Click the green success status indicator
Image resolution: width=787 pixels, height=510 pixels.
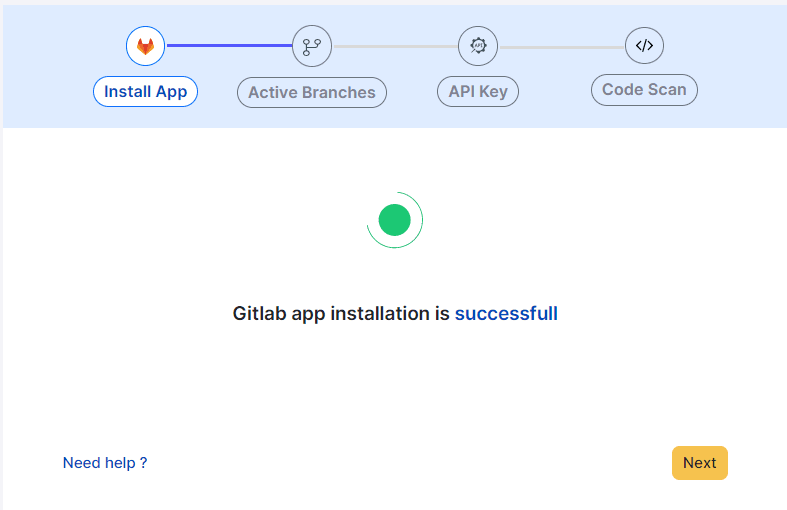pos(395,220)
